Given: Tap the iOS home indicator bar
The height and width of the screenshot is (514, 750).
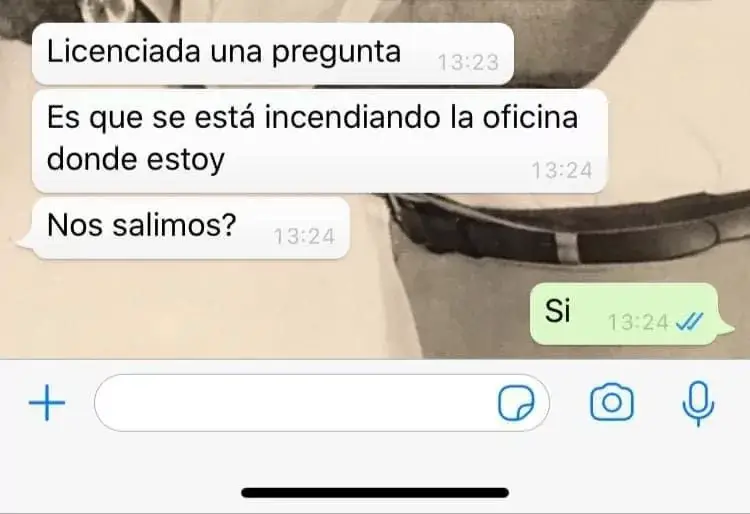Looking at the screenshot, I should click(375, 493).
